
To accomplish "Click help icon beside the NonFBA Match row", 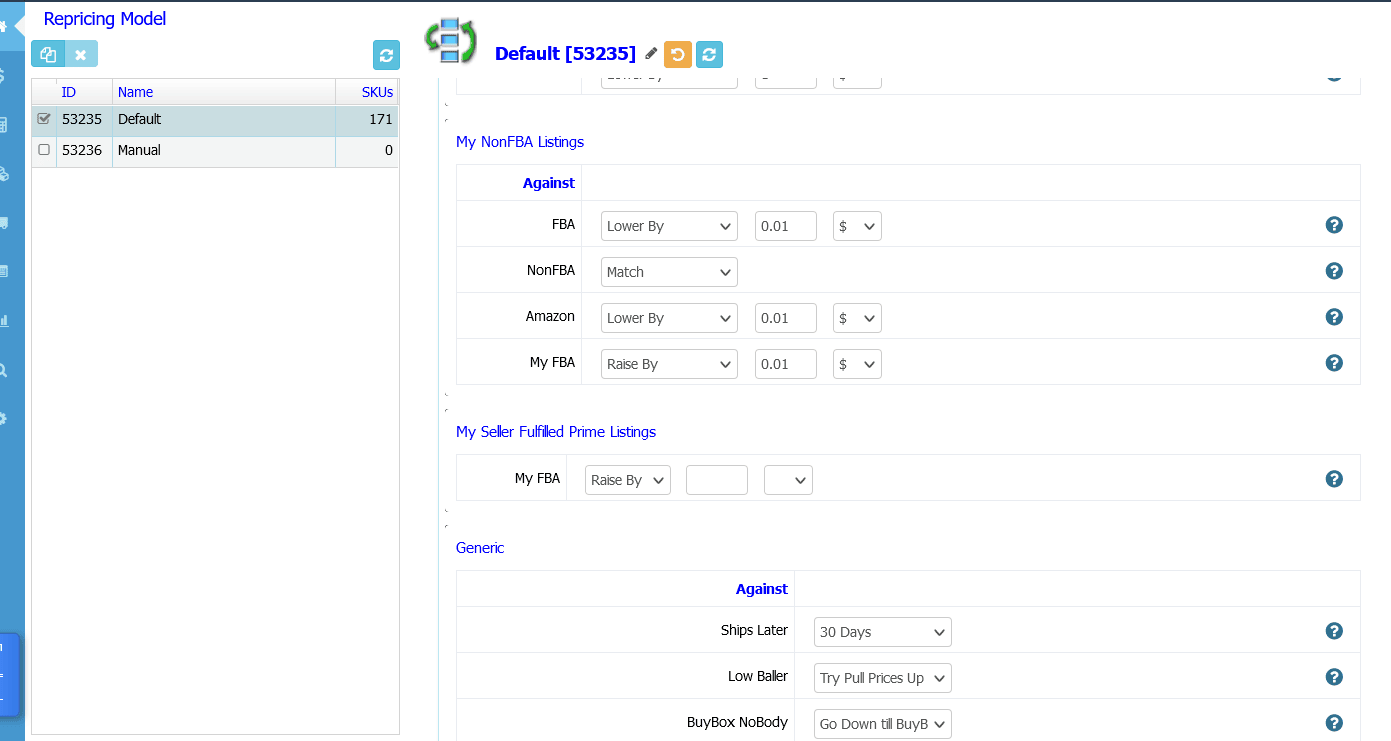I will coord(1334,270).
